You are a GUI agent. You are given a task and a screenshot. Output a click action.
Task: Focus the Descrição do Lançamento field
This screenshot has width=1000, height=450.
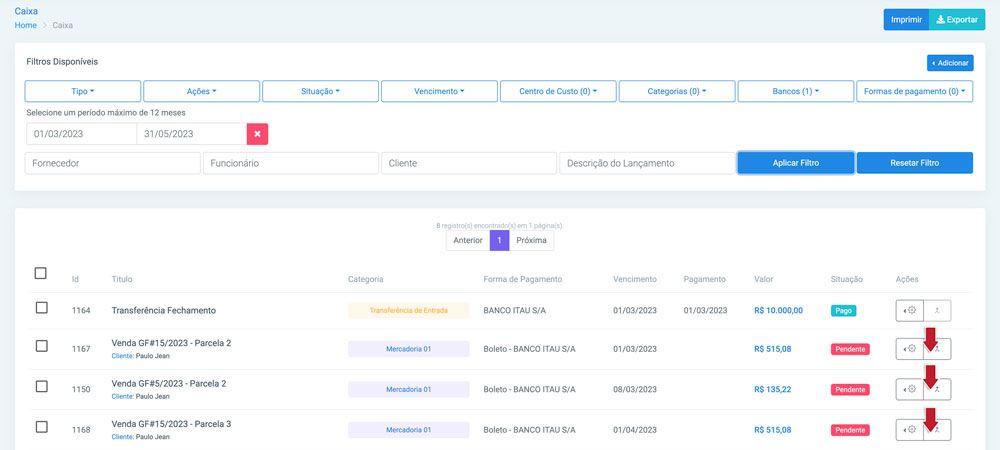tap(647, 163)
